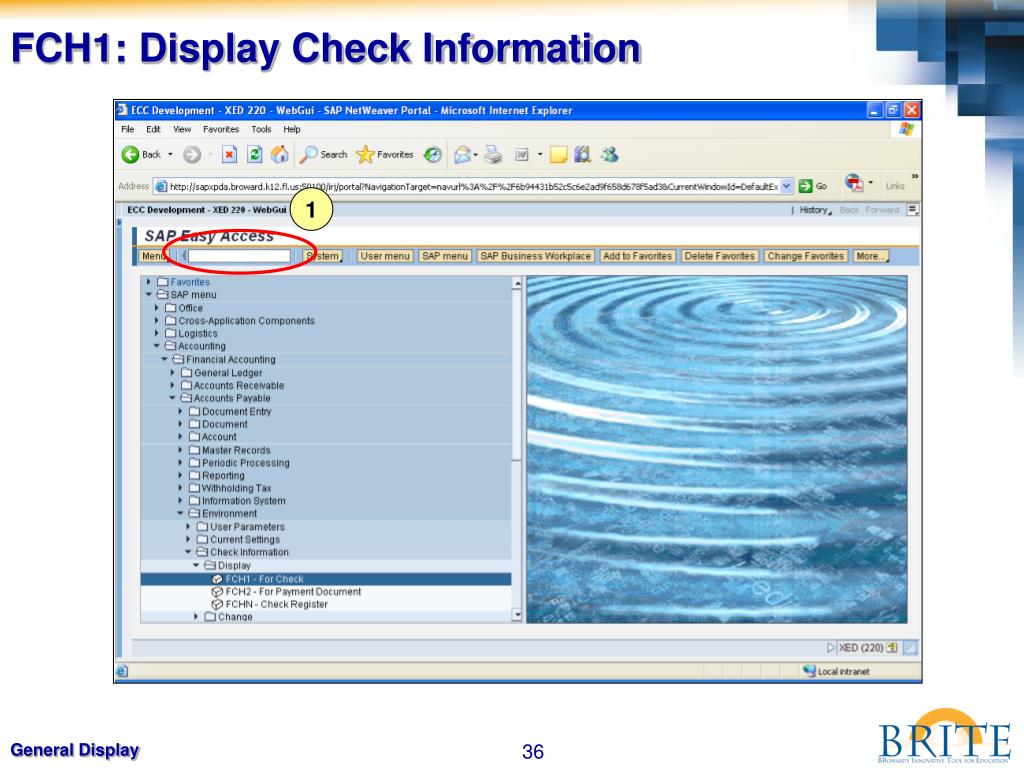Expand the XED (220) status bar triangle
Screen dimensions: 1024x768
tap(831, 648)
